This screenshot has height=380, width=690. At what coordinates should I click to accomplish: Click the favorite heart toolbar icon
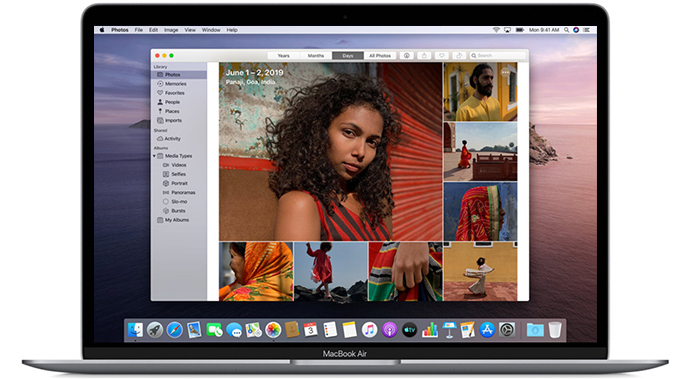442,56
